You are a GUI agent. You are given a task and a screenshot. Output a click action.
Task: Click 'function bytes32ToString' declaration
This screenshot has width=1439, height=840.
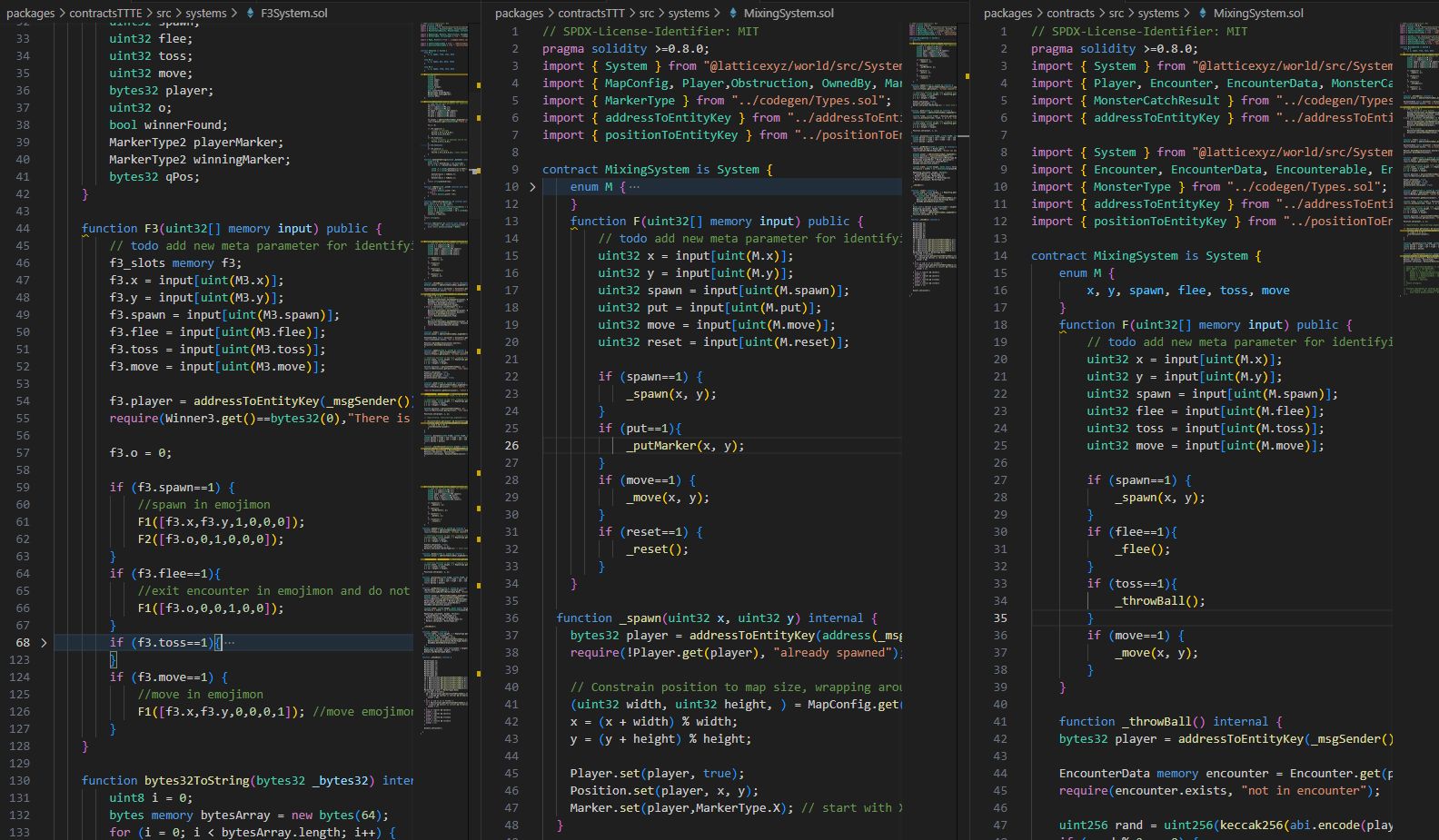click(247, 781)
